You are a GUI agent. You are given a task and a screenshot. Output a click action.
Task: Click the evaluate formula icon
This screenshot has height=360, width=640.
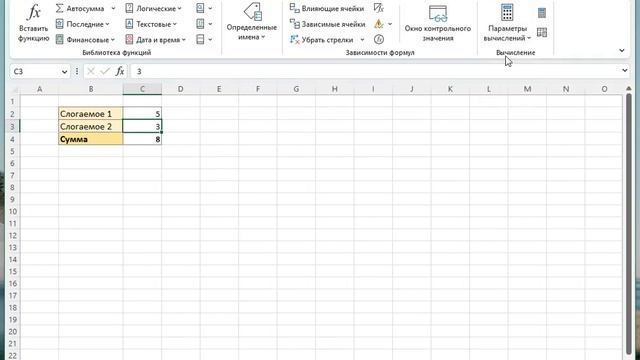[x=379, y=40]
